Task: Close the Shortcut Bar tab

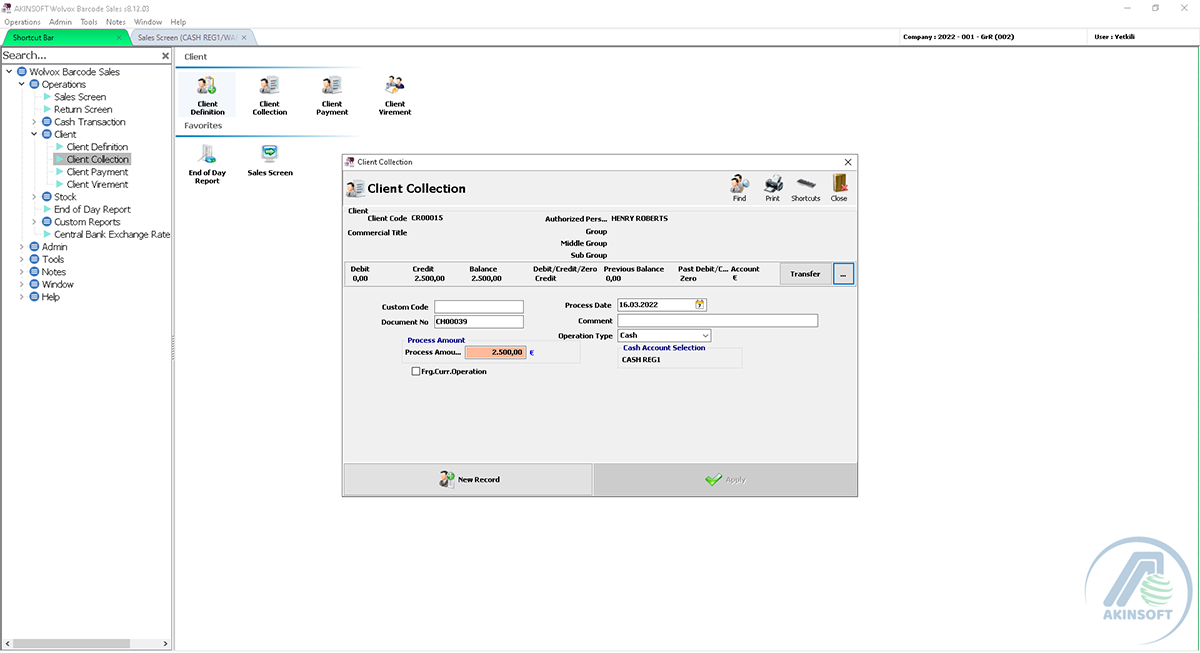Action: [119, 37]
